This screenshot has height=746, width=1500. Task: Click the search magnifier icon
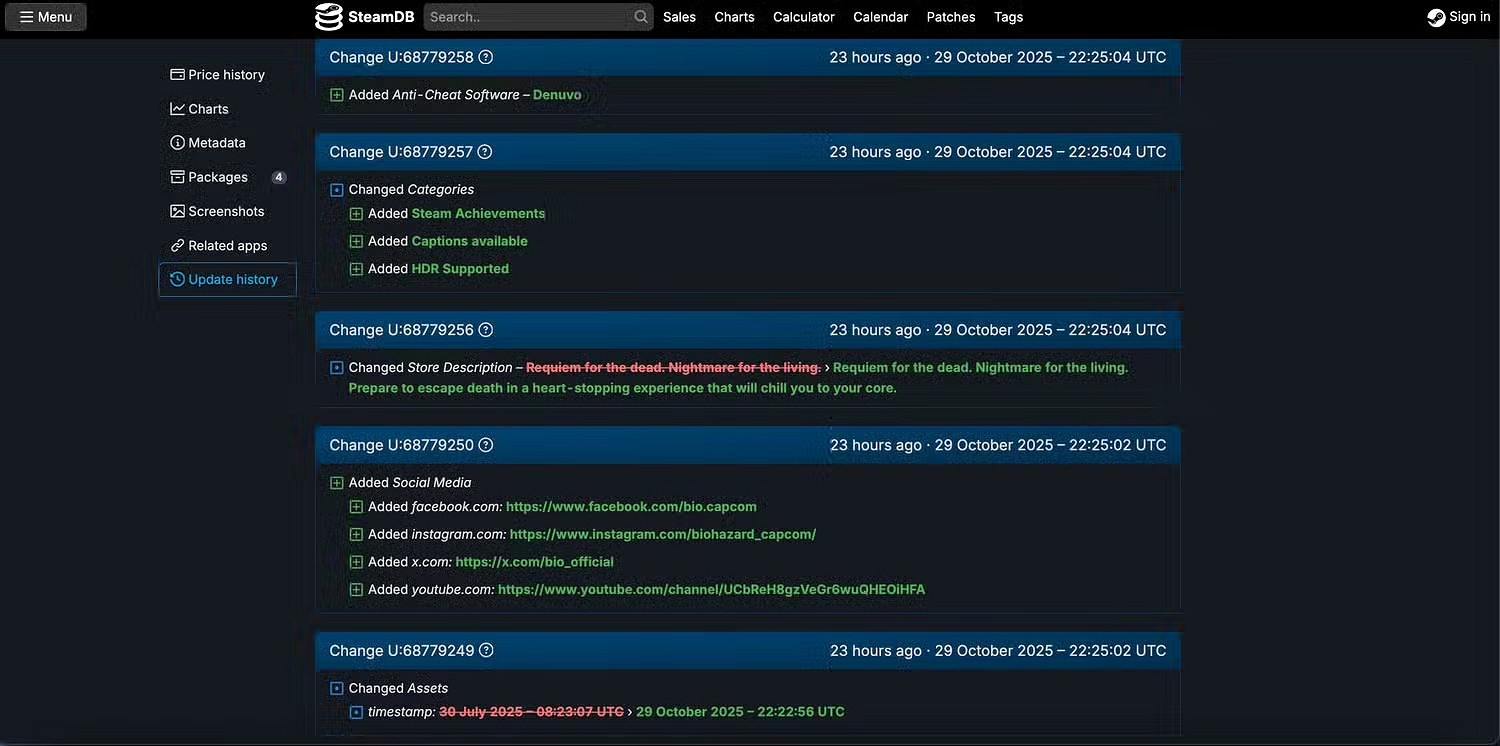[x=640, y=17]
